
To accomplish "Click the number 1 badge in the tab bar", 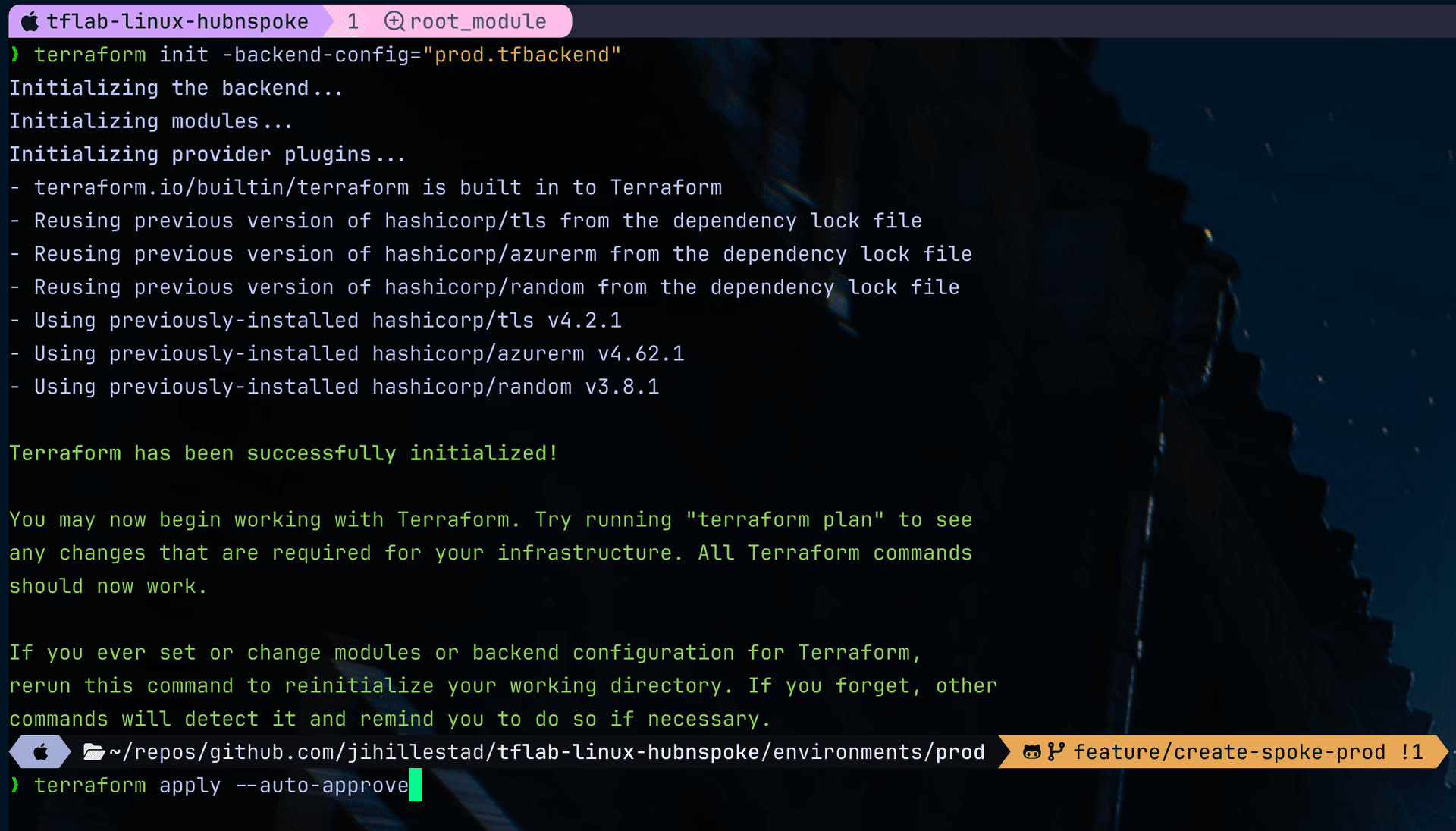I will (x=353, y=20).
